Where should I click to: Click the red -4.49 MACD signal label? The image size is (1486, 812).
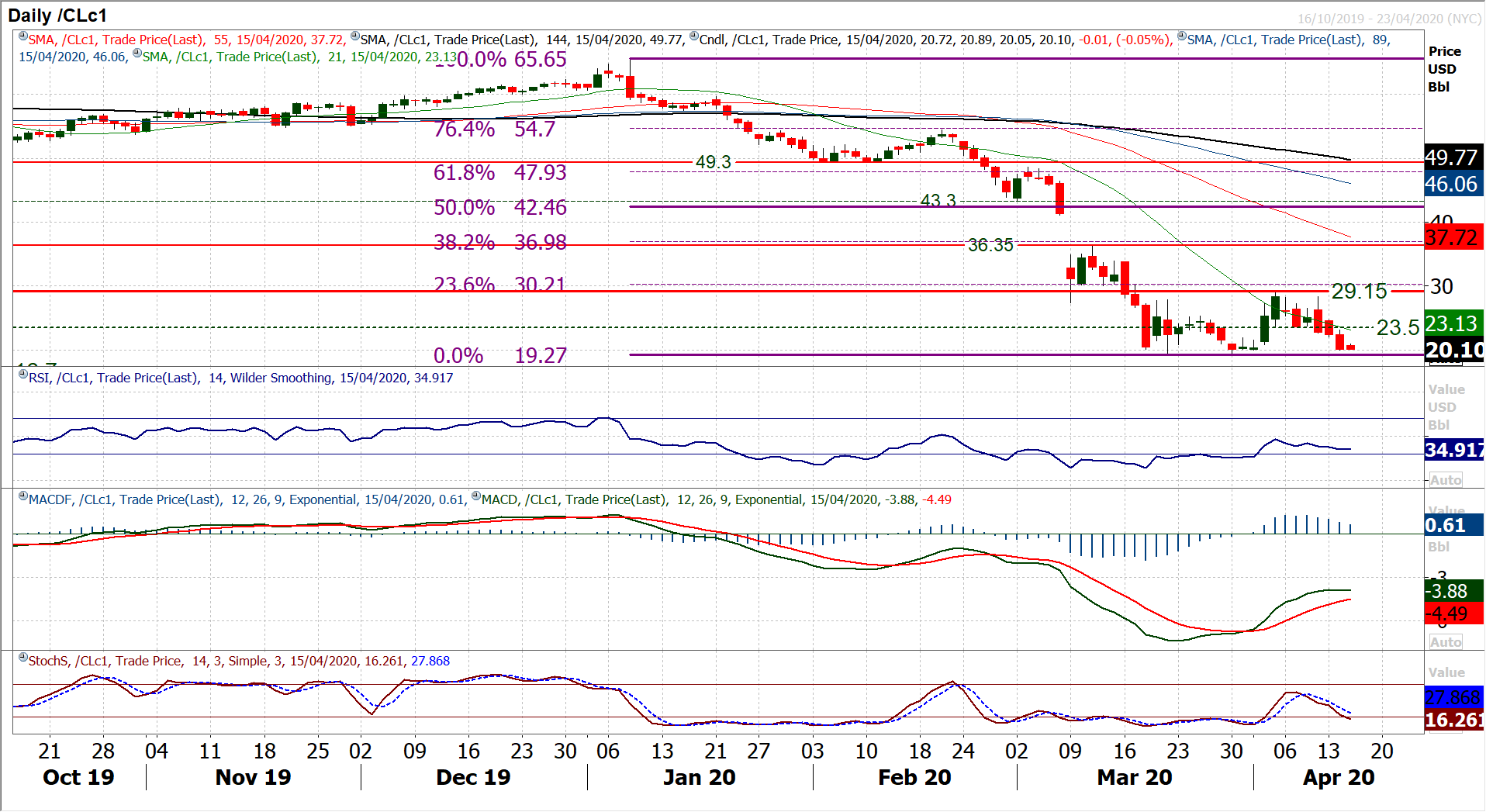click(1454, 613)
